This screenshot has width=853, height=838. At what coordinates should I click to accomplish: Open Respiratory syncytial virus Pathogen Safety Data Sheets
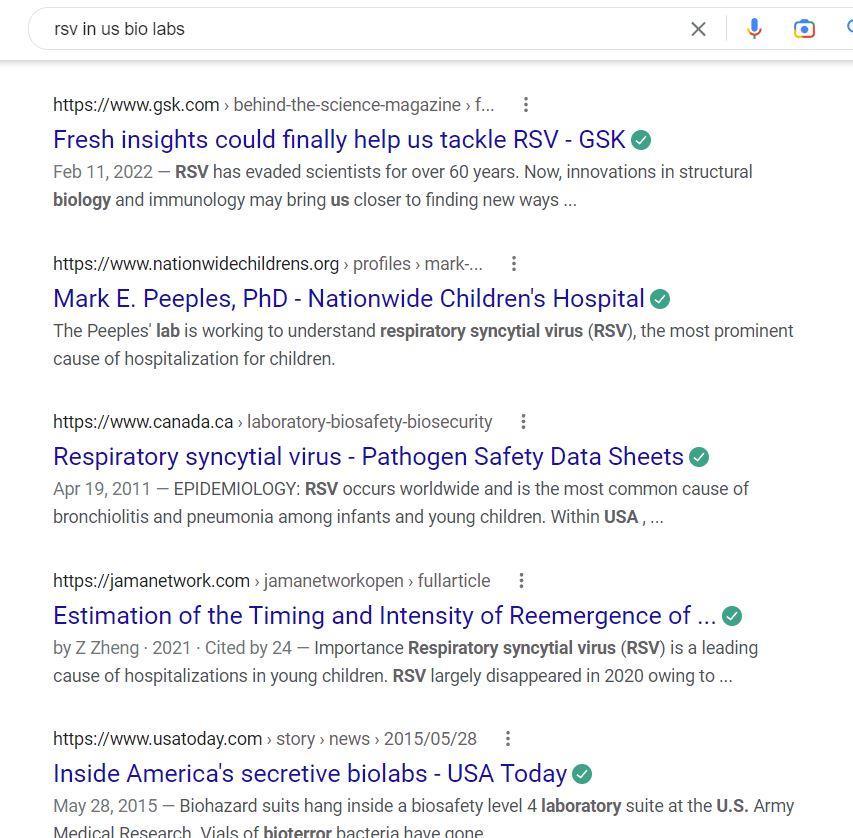click(368, 457)
